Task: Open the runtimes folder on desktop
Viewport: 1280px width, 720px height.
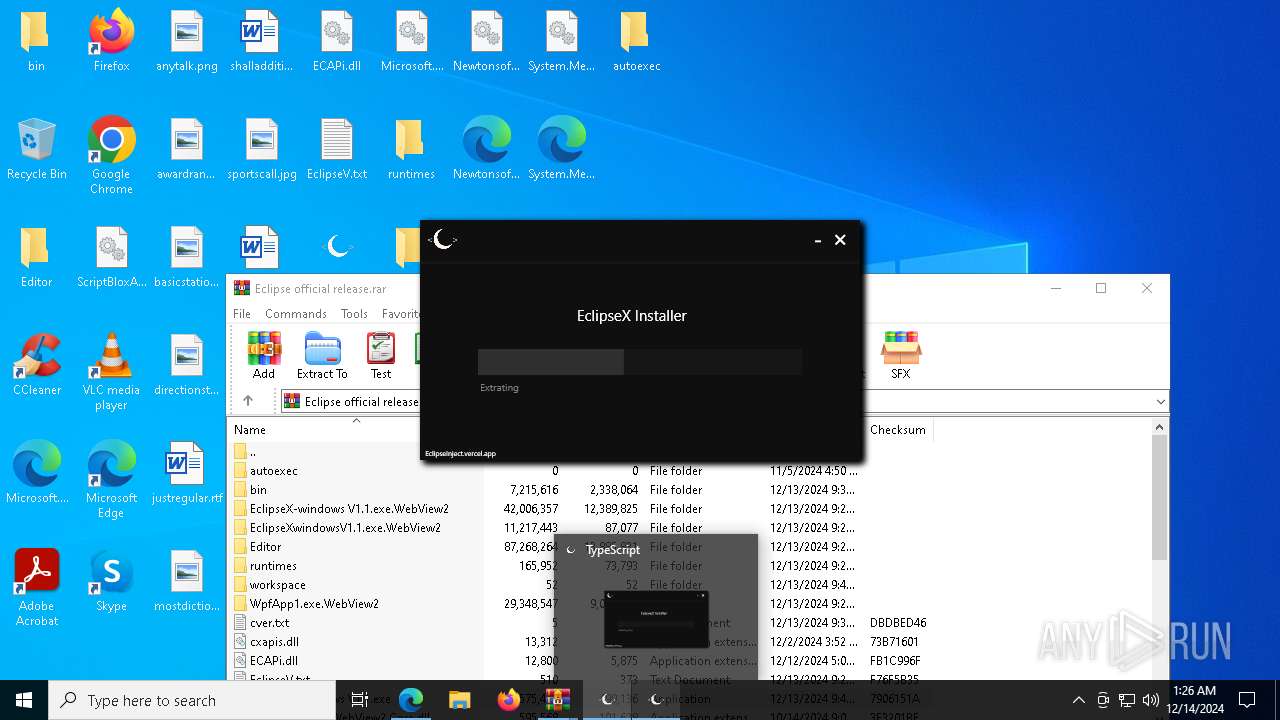Action: tap(411, 150)
